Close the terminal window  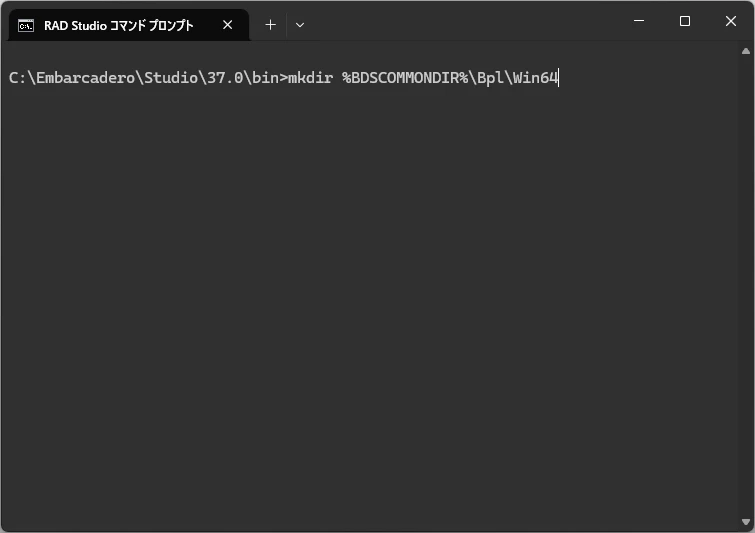730,21
